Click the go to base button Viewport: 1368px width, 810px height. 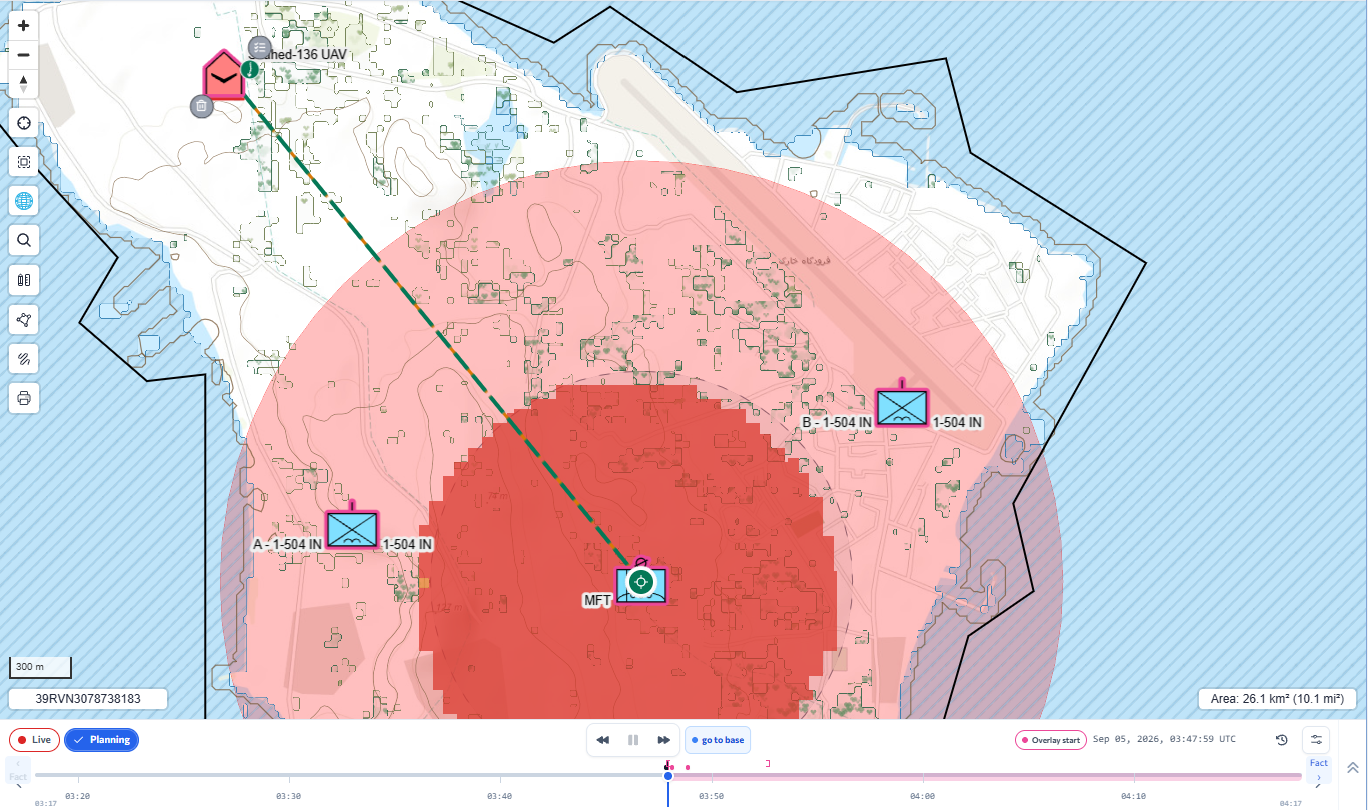click(x=718, y=740)
